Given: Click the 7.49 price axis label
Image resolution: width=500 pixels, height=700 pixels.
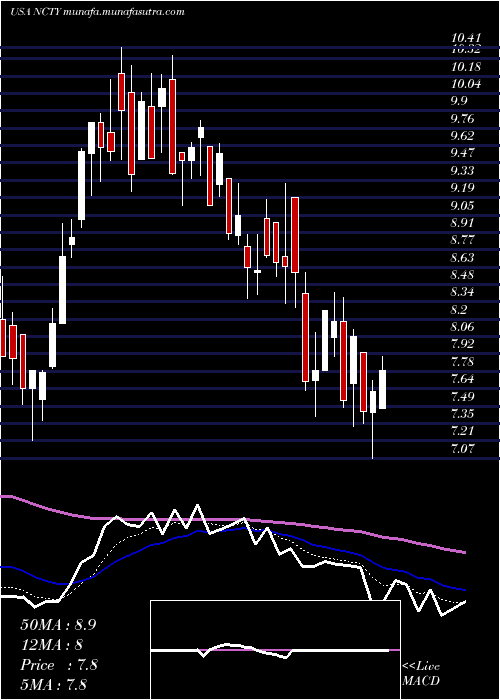Looking at the screenshot, I should (462, 396).
